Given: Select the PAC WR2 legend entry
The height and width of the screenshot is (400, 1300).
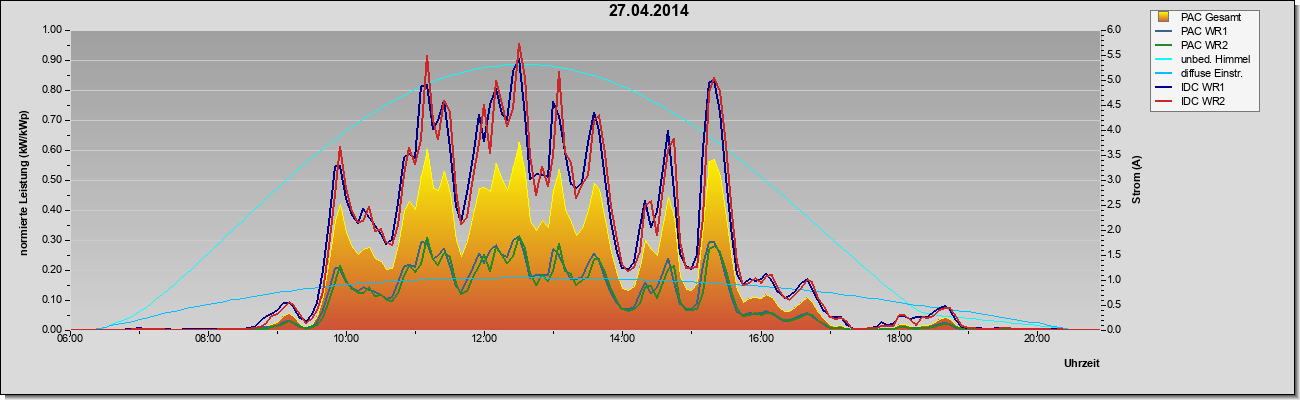Looking at the screenshot, I should pyautogui.click(x=1202, y=45).
